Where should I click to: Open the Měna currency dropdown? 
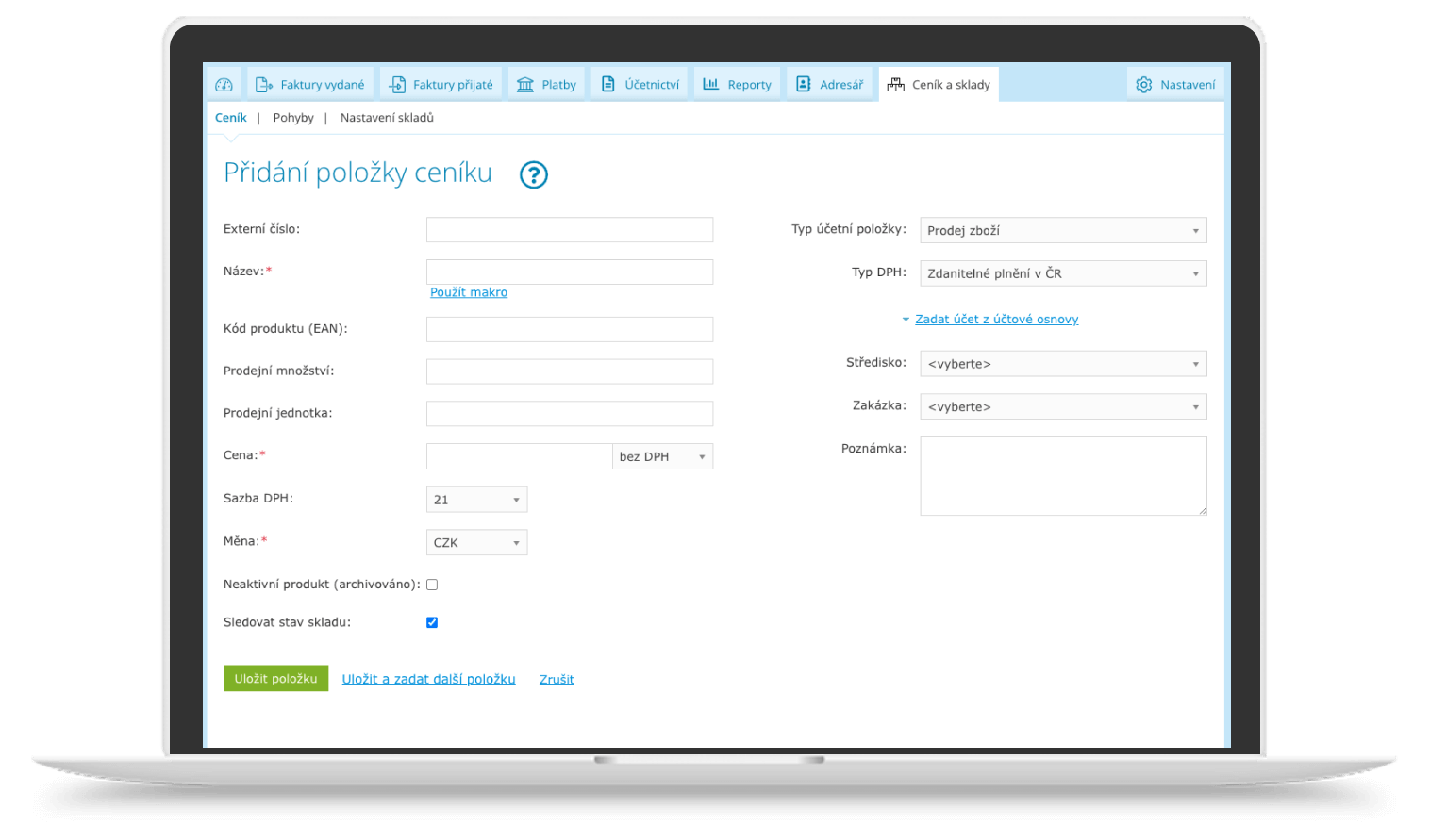tap(476, 543)
